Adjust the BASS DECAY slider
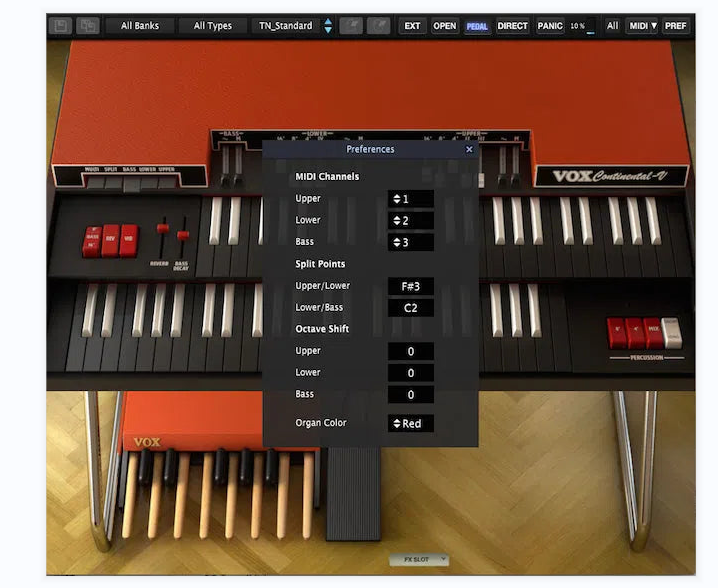 (183, 236)
